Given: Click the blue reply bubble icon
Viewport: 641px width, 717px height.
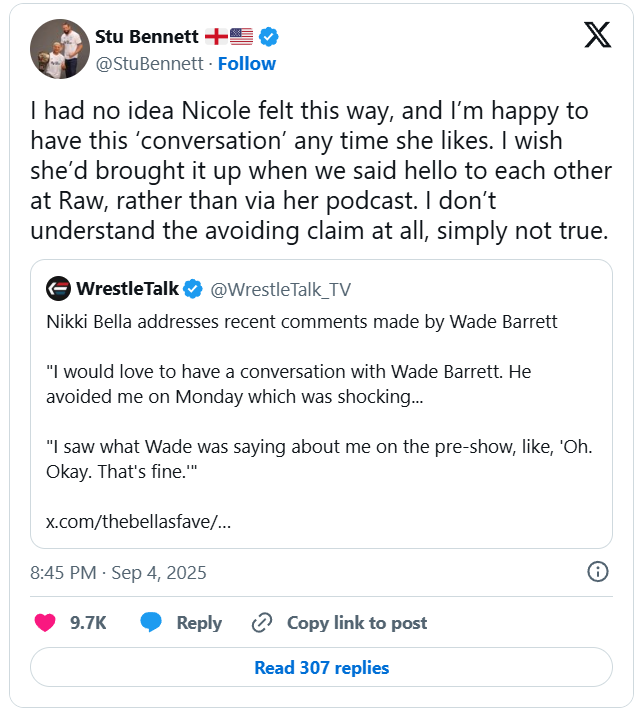Looking at the screenshot, I should point(151,622).
